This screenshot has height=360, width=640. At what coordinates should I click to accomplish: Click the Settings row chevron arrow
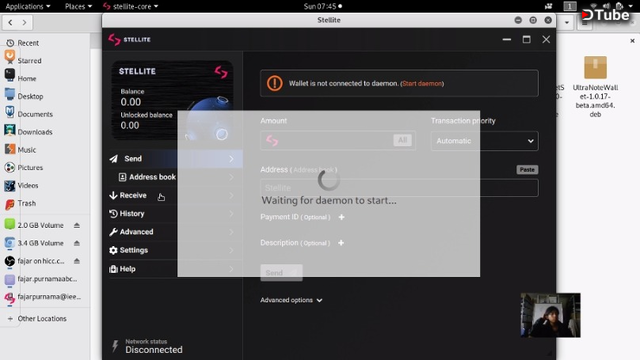pyautogui.click(x=231, y=250)
